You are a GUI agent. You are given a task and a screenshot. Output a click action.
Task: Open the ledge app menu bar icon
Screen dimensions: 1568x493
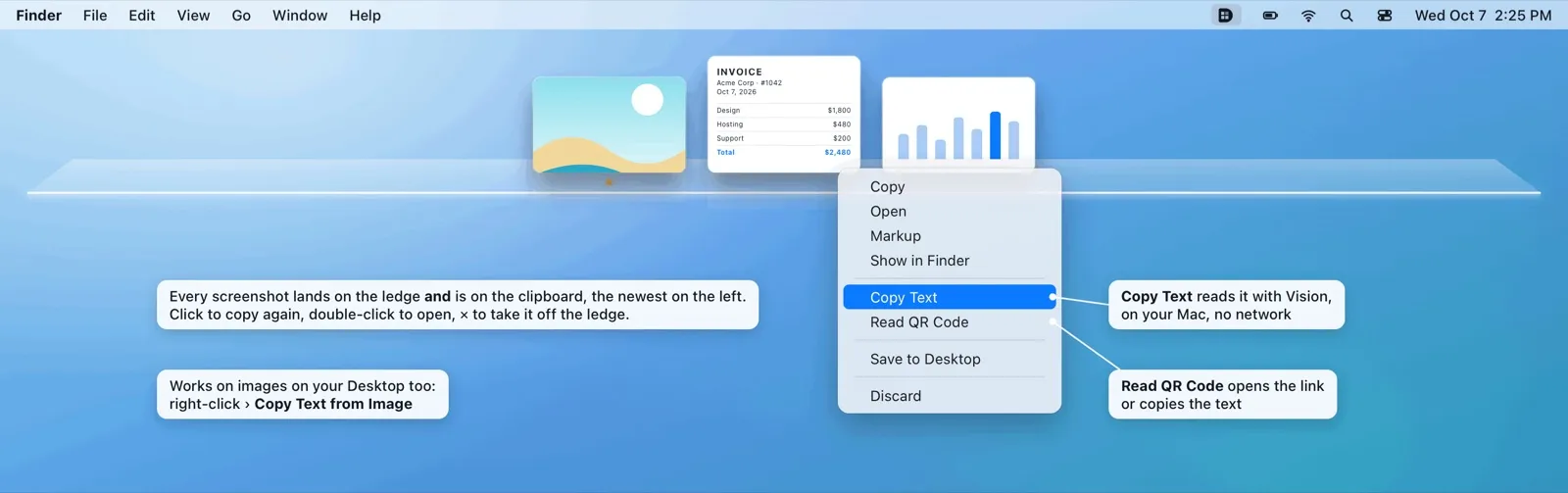coord(1225,16)
